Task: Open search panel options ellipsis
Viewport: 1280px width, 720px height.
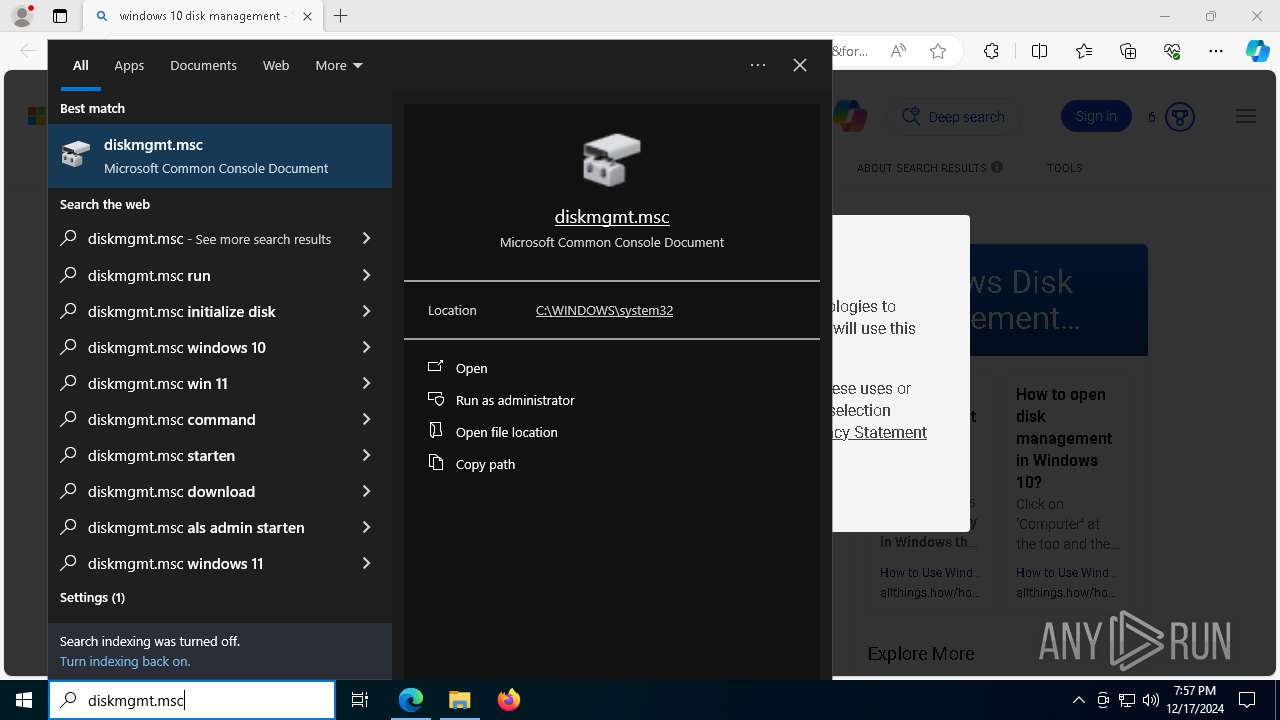Action: [x=758, y=65]
